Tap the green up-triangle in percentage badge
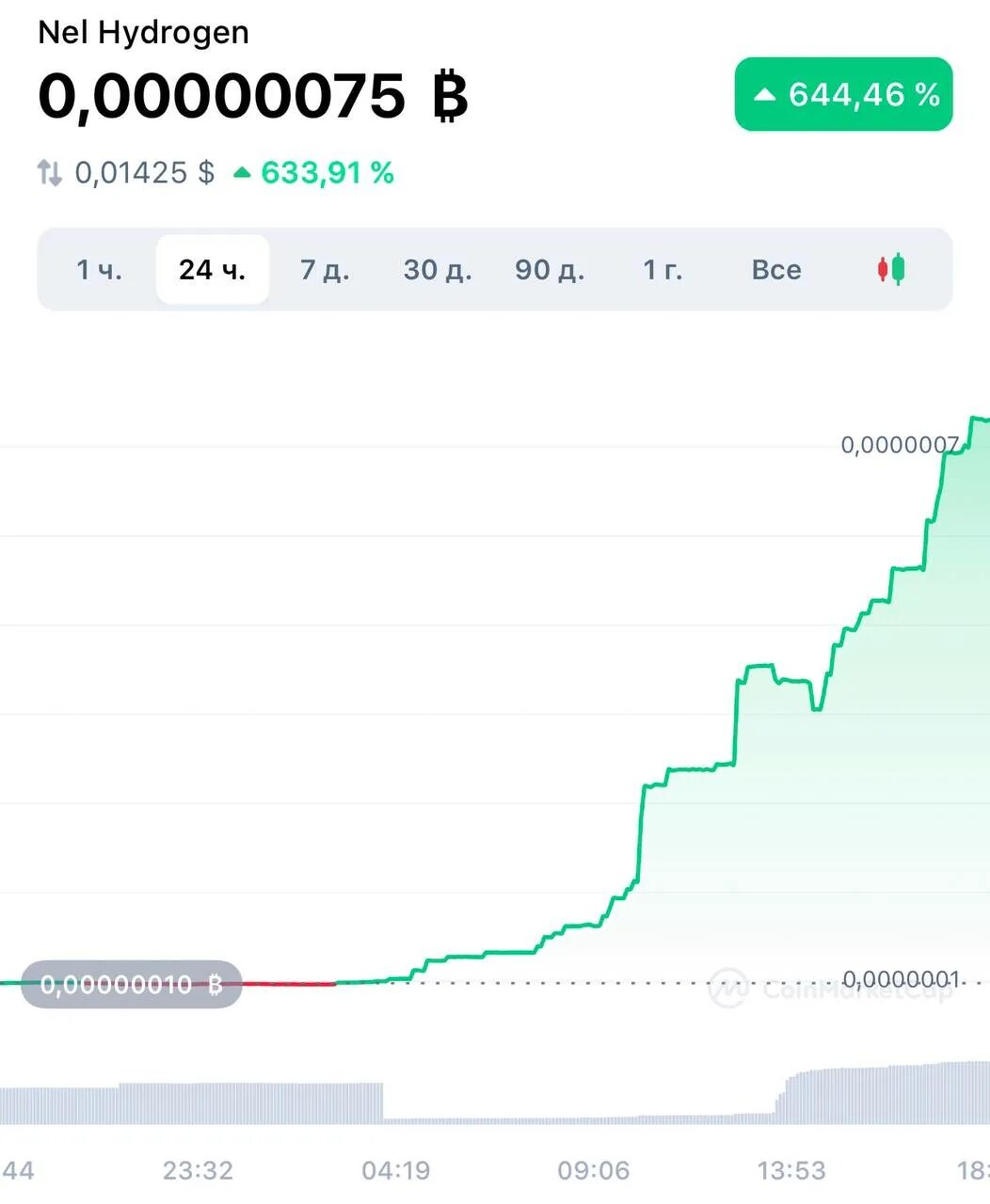This screenshot has height=1204, width=990. [x=765, y=95]
